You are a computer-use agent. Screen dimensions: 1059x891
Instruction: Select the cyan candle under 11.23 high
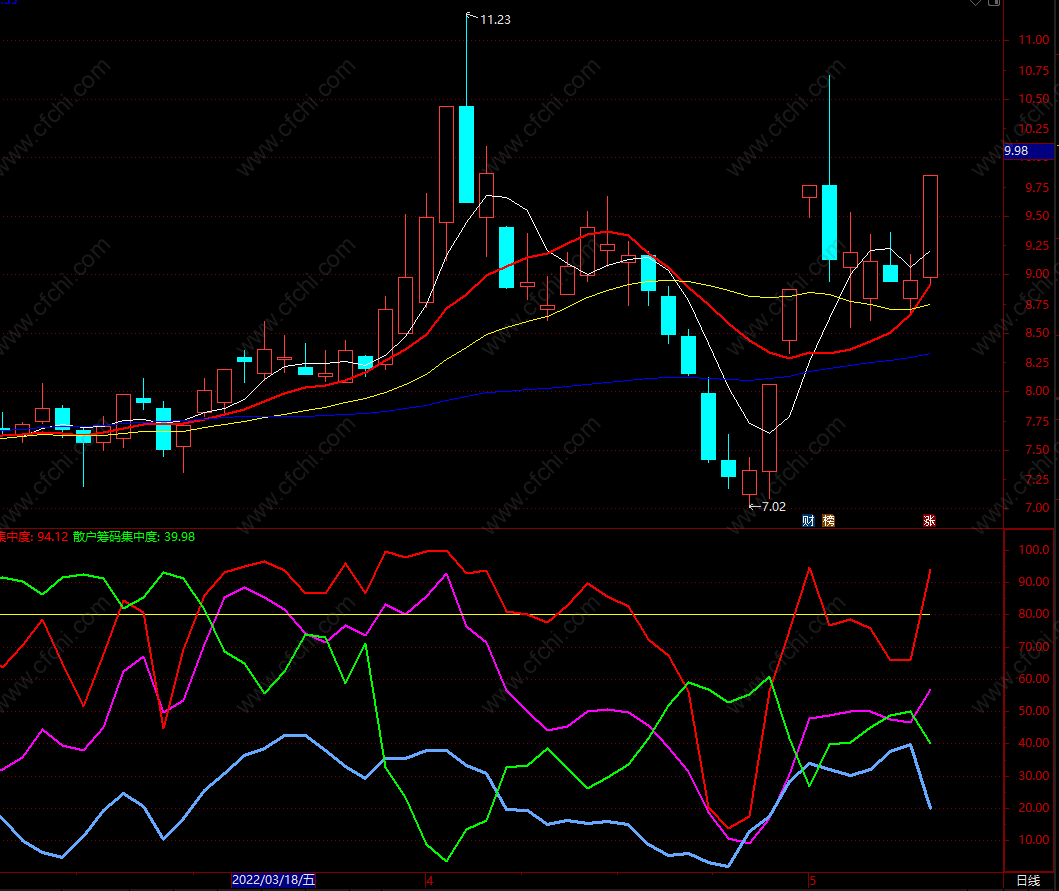(x=466, y=154)
